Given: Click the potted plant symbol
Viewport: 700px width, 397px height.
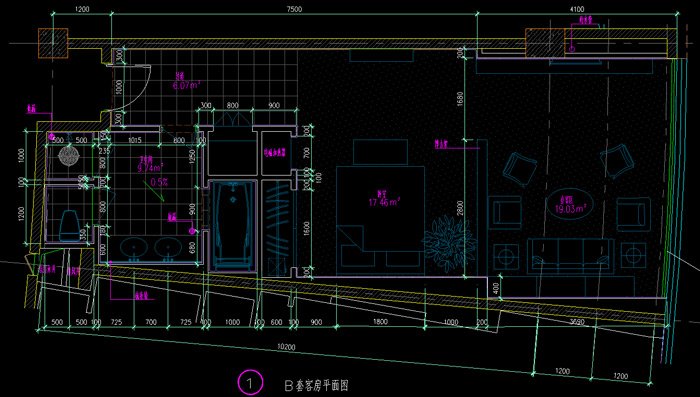Looking at the screenshot, I should (x=449, y=242).
